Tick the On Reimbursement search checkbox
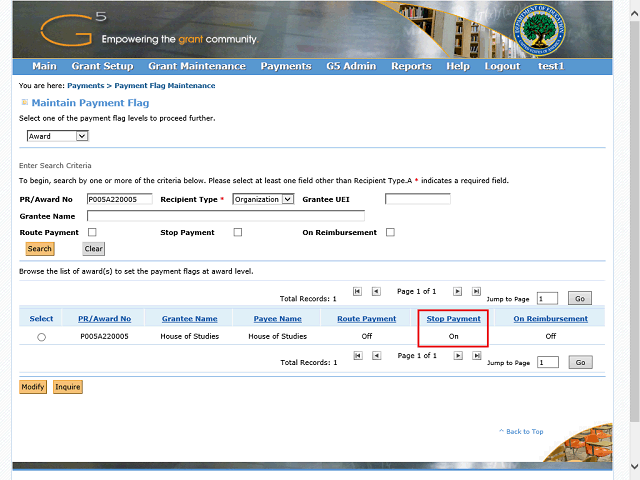Image resolution: width=640 pixels, height=480 pixels. tap(390, 232)
